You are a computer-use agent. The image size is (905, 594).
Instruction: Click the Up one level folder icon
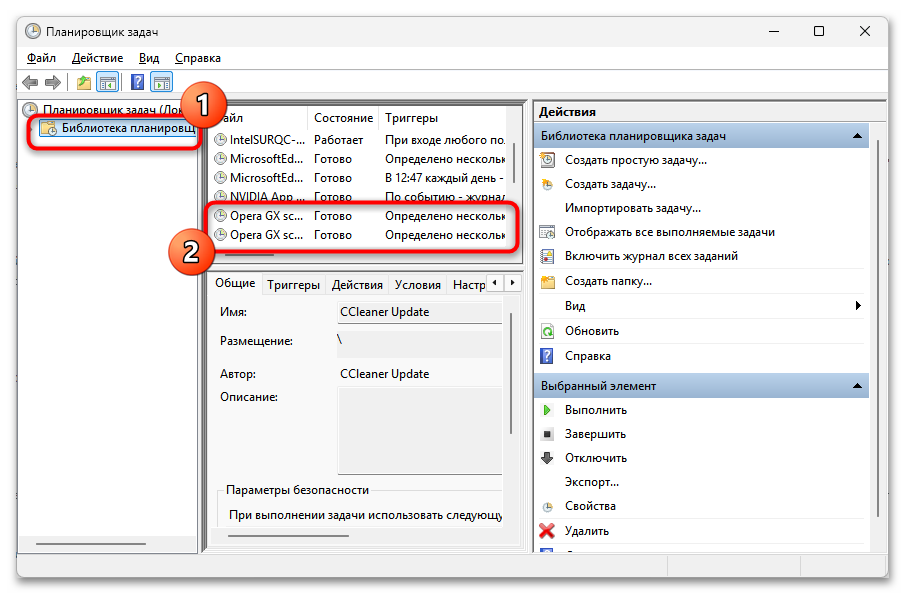click(x=84, y=83)
